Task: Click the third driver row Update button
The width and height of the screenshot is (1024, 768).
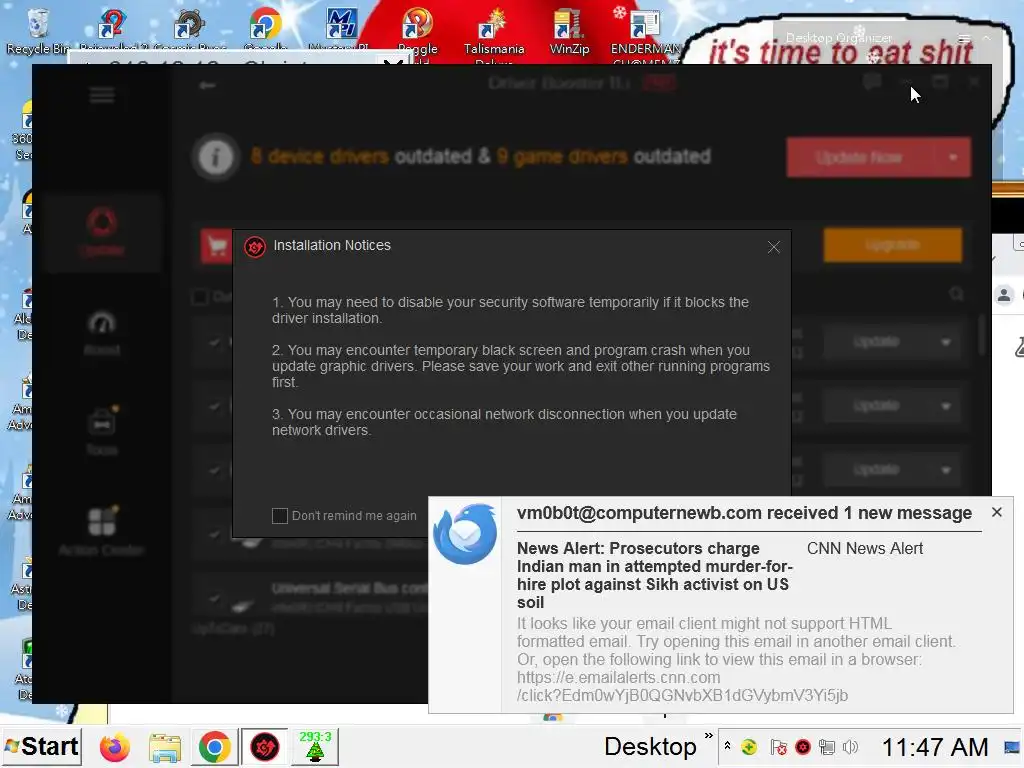Action: click(x=876, y=470)
